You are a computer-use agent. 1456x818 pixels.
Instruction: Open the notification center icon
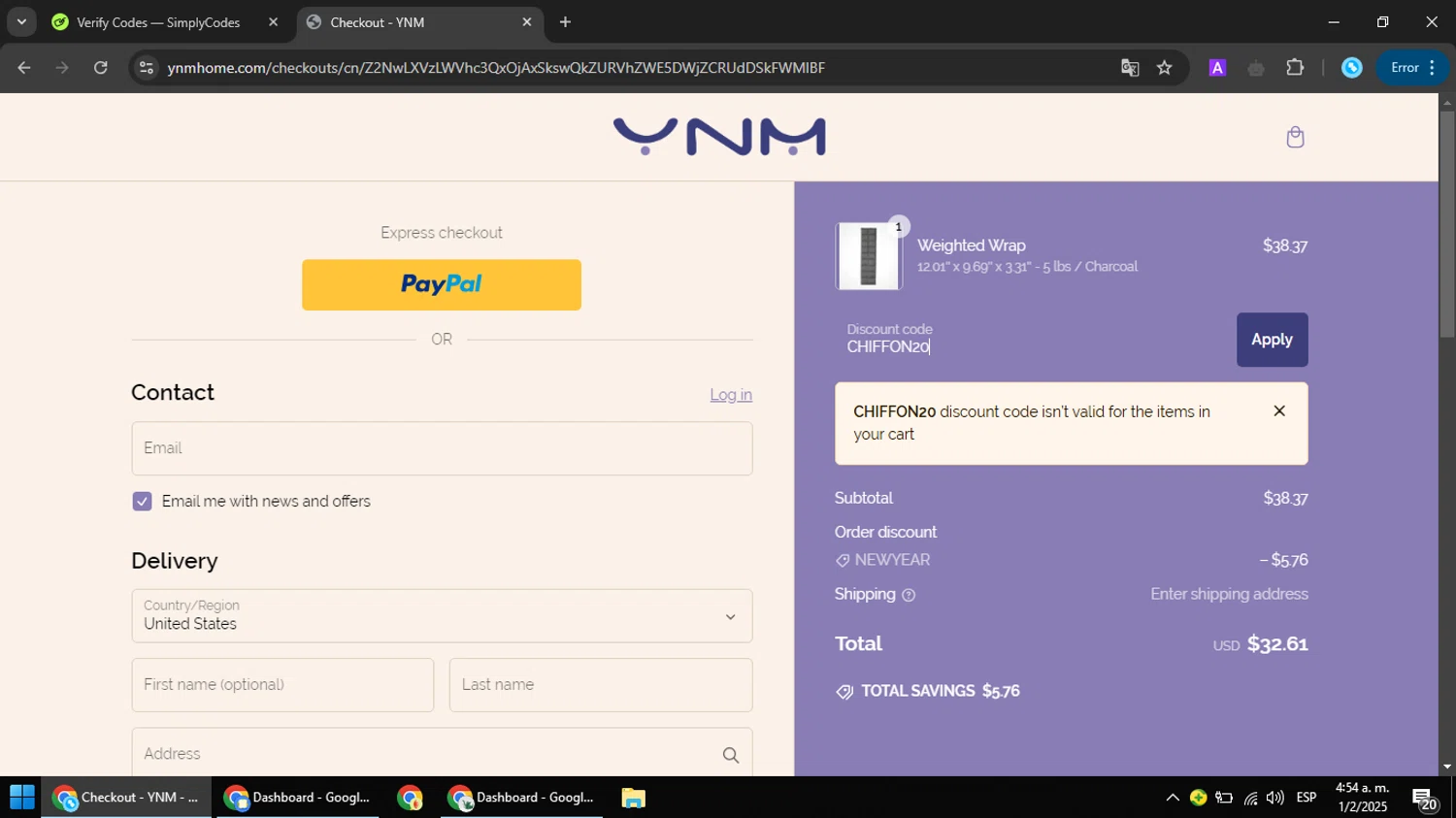1425,799
